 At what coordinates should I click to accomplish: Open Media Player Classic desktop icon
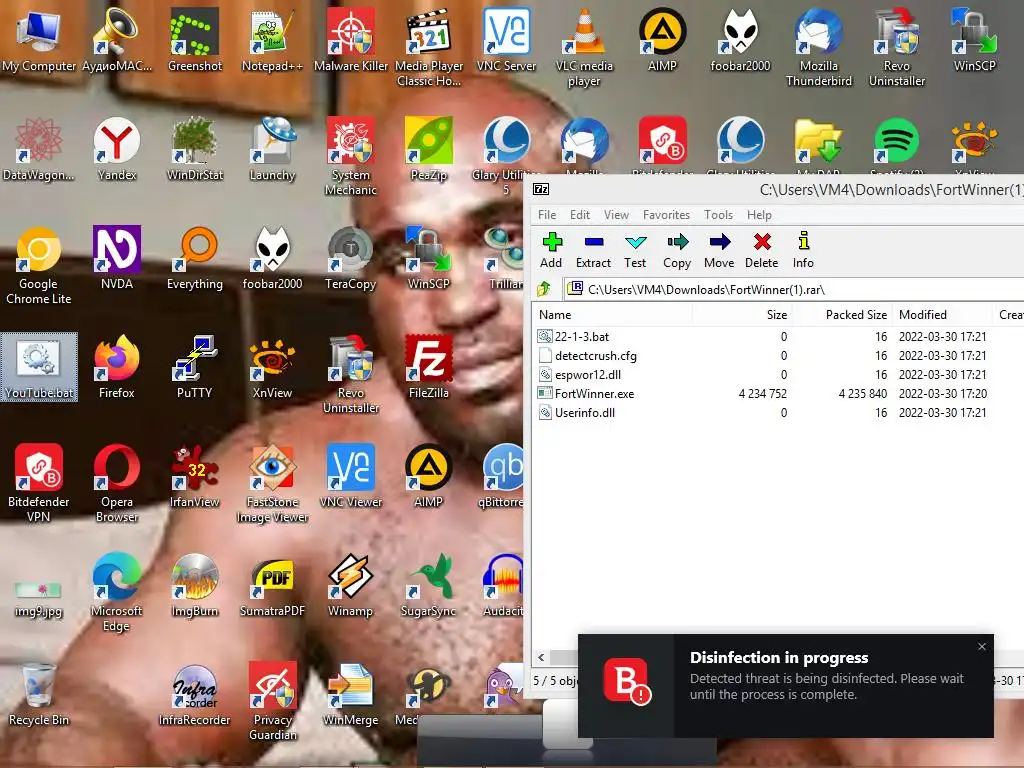[429, 47]
